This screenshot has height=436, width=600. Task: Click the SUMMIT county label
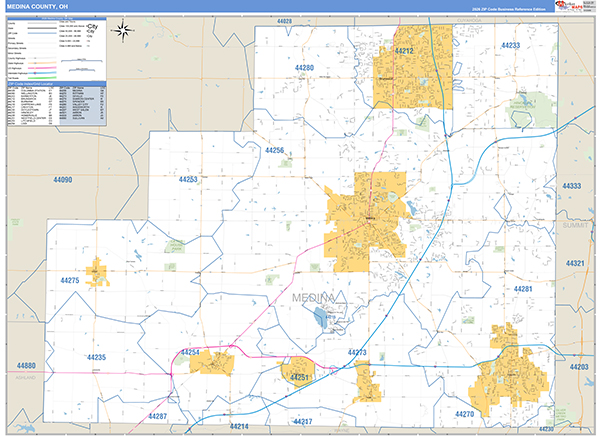(x=575, y=225)
